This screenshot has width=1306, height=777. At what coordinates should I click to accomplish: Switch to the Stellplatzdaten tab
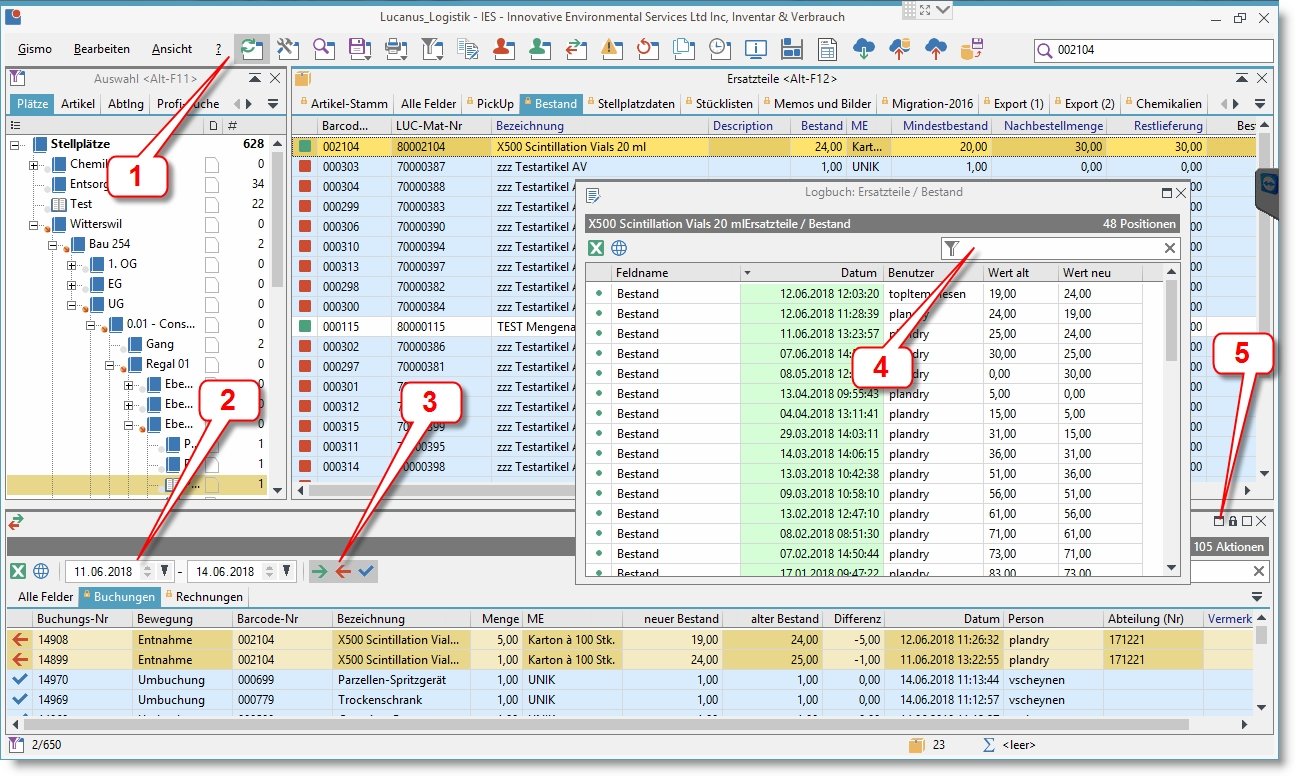tap(630, 103)
